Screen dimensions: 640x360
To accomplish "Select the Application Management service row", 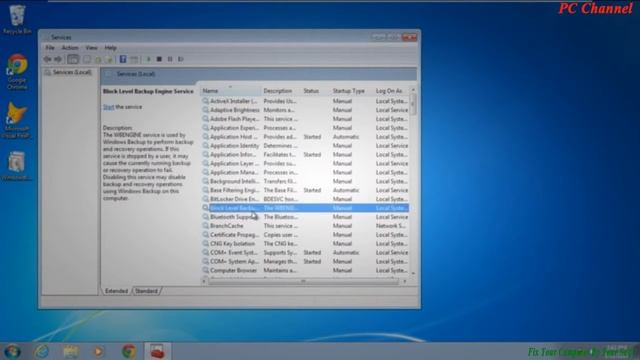I will tap(305, 172).
